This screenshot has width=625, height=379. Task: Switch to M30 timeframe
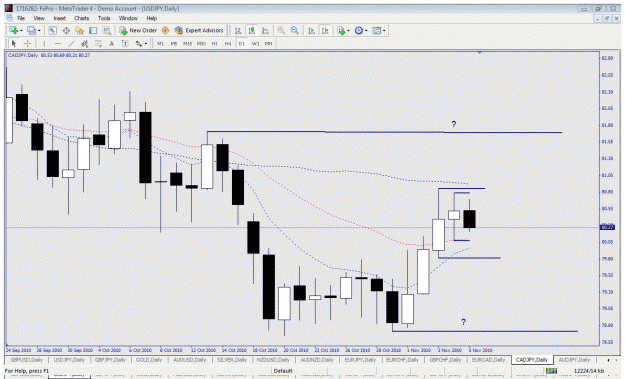(x=201, y=43)
